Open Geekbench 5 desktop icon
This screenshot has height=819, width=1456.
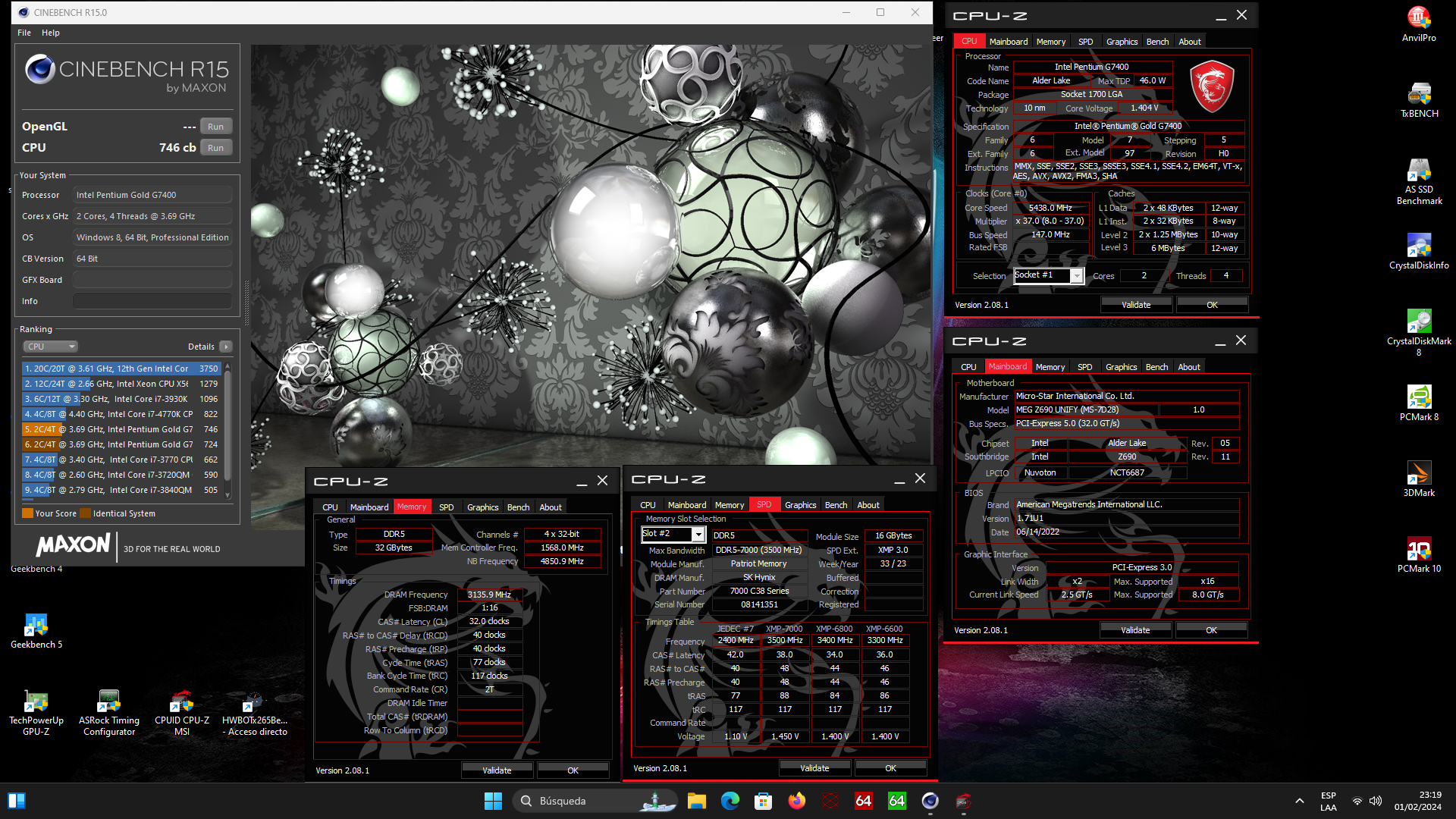coord(36,630)
